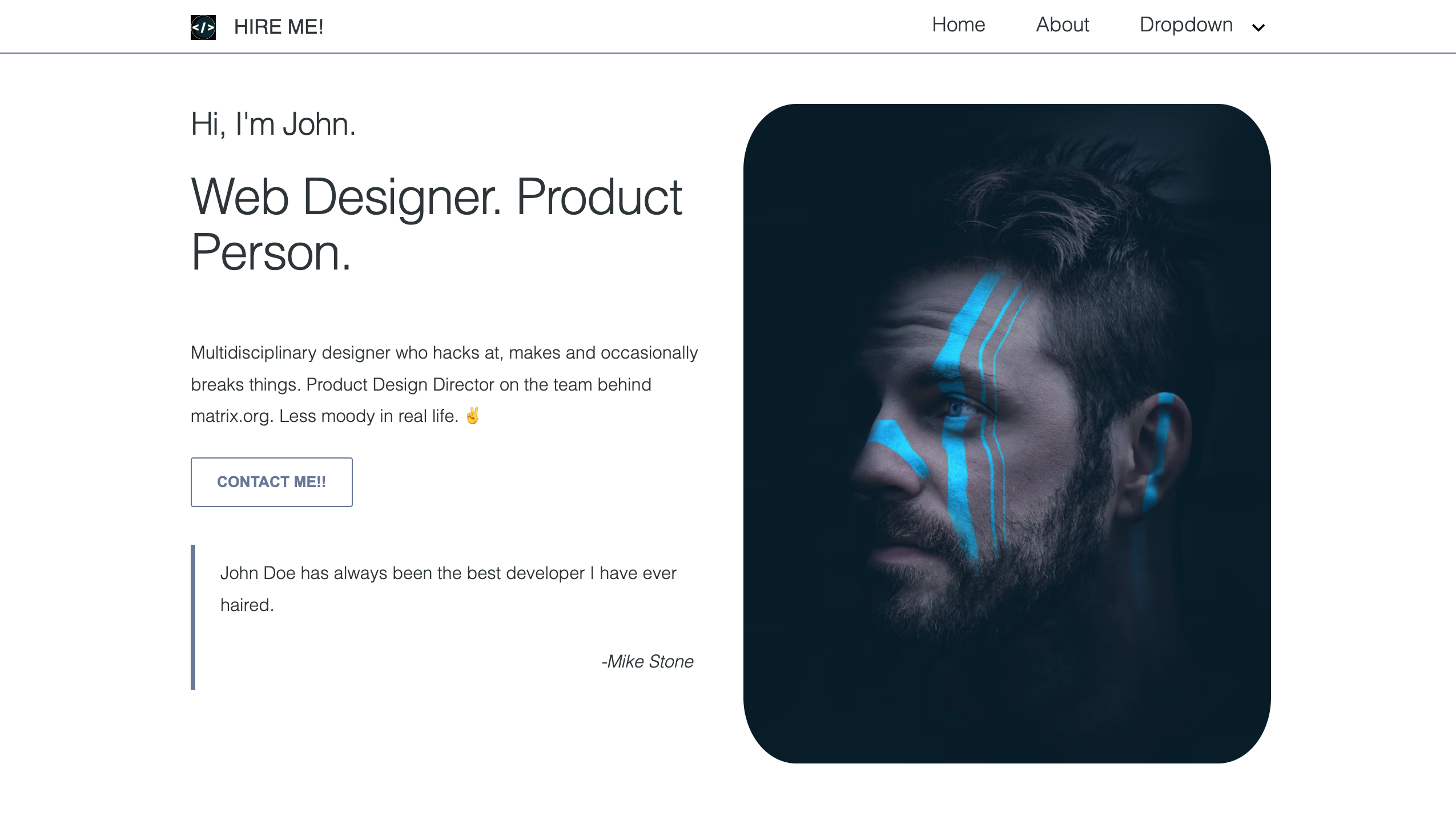Click the portrait photo of the bearded man

pos(1007,433)
